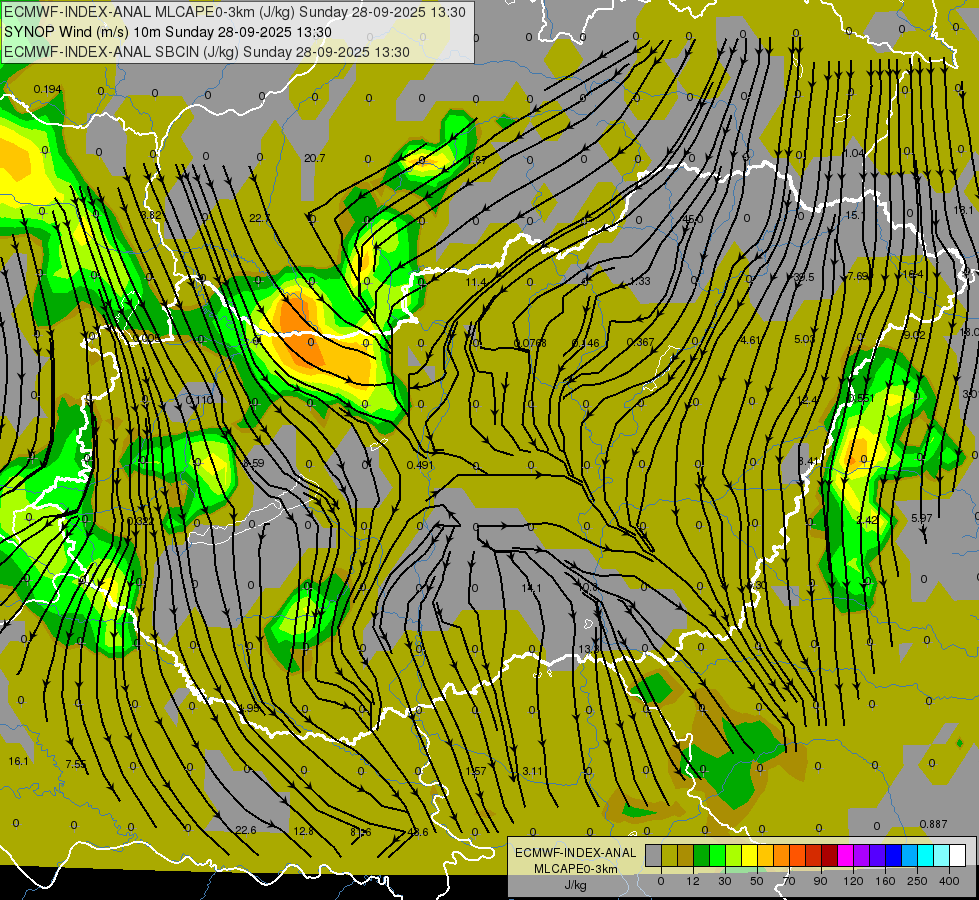The width and height of the screenshot is (979, 900).
Task: Click the map value 4.61
Action: pyautogui.click(x=750, y=340)
